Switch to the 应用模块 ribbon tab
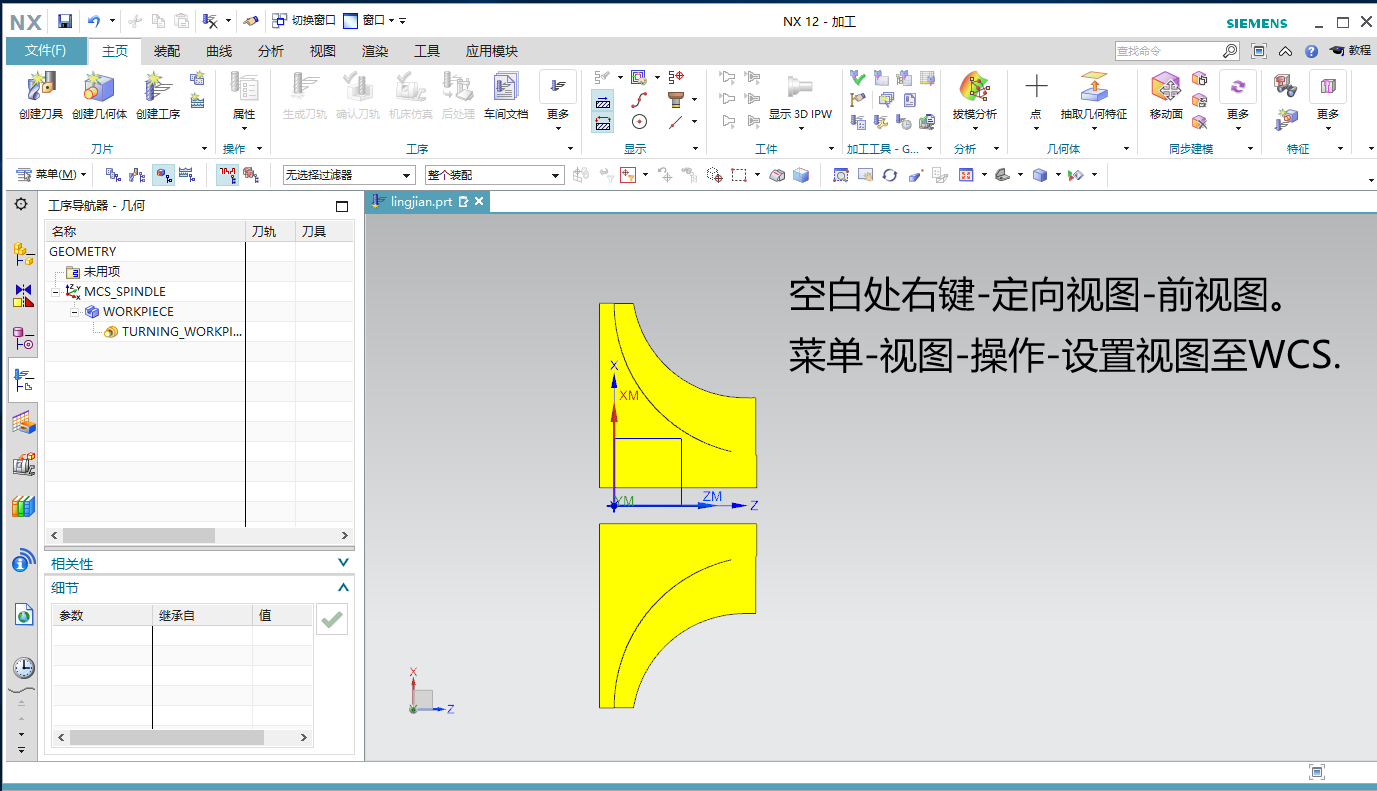Screen dimensions: 1377x791 [x=492, y=51]
